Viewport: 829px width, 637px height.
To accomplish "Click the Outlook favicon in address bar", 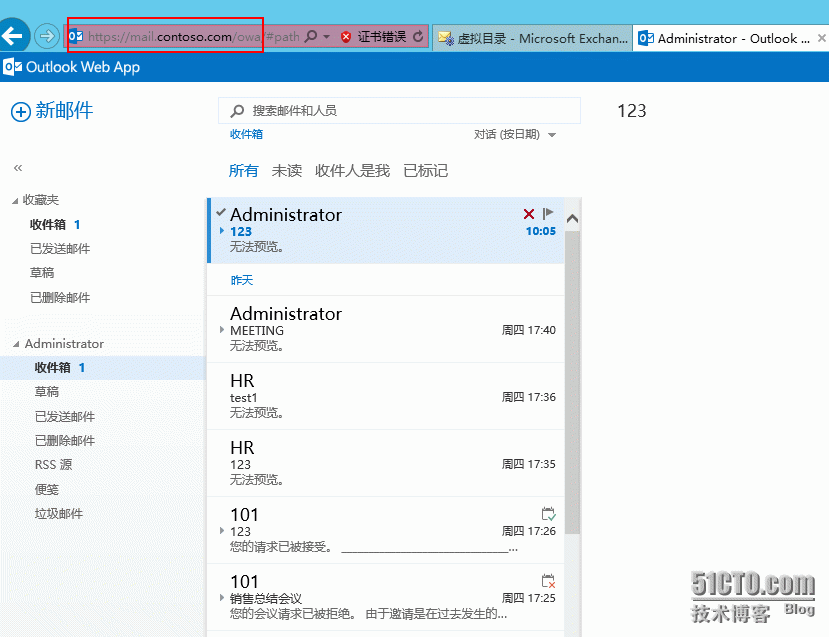I will [x=76, y=36].
